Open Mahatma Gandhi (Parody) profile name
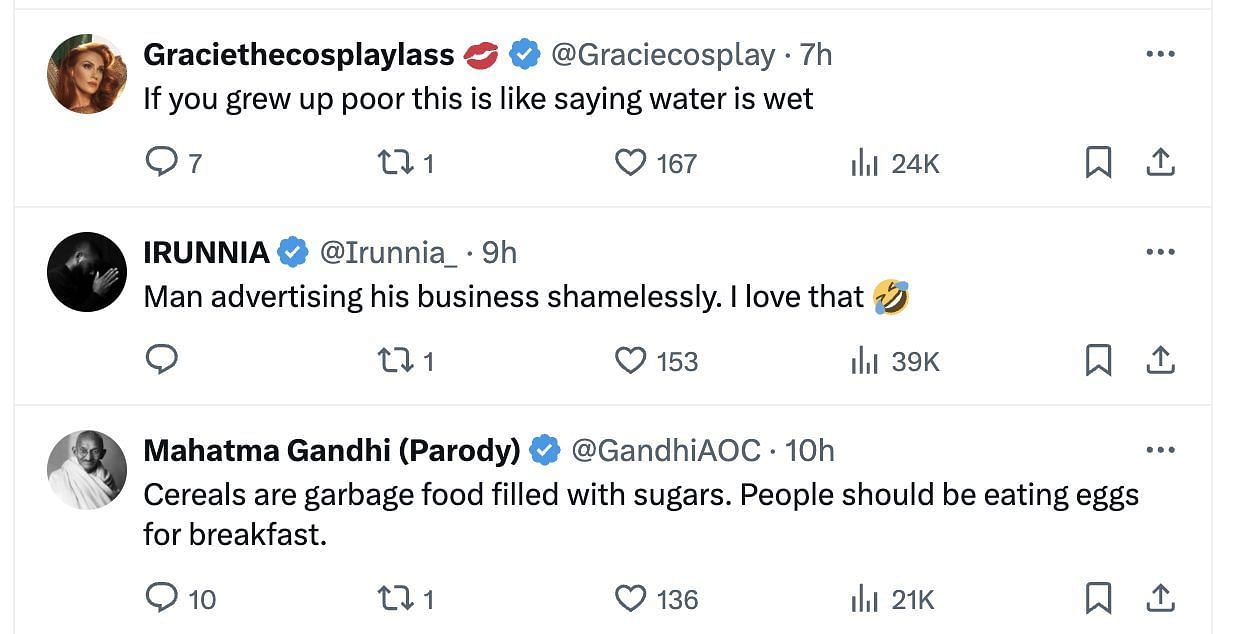Viewport: 1250px width, 634px height. pos(331,450)
